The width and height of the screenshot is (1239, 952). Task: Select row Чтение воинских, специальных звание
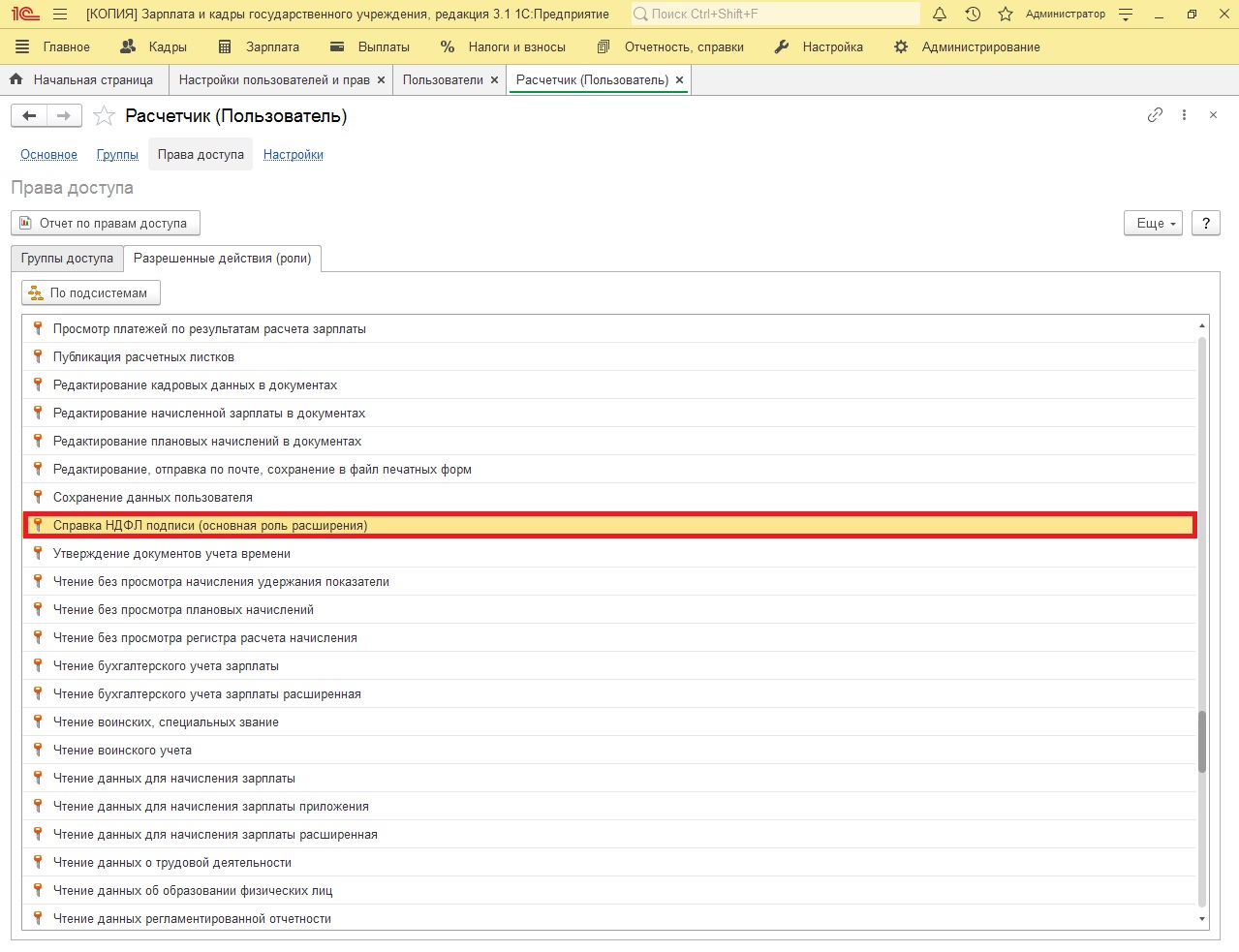pyautogui.click(x=610, y=722)
